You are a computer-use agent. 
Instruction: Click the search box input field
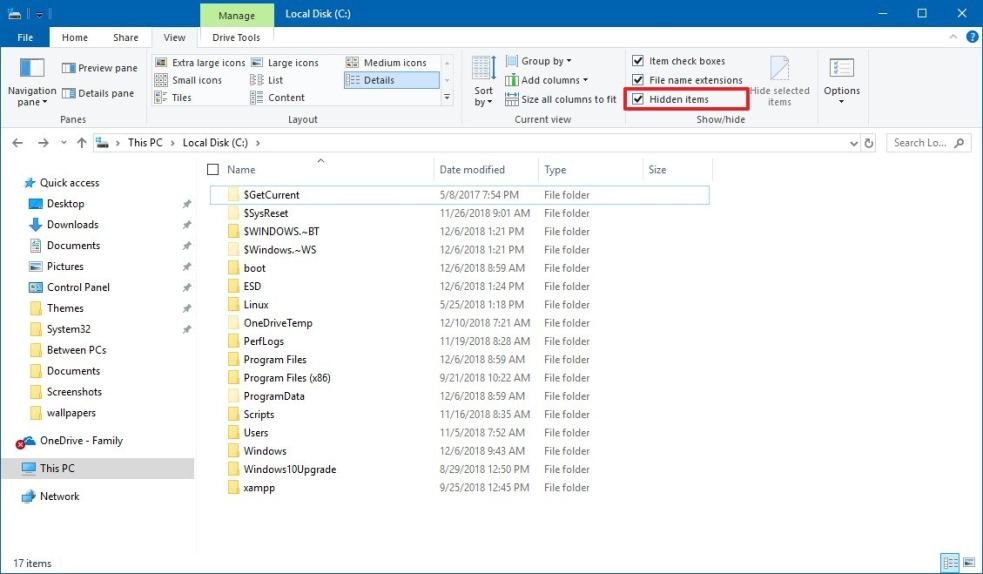pos(920,143)
